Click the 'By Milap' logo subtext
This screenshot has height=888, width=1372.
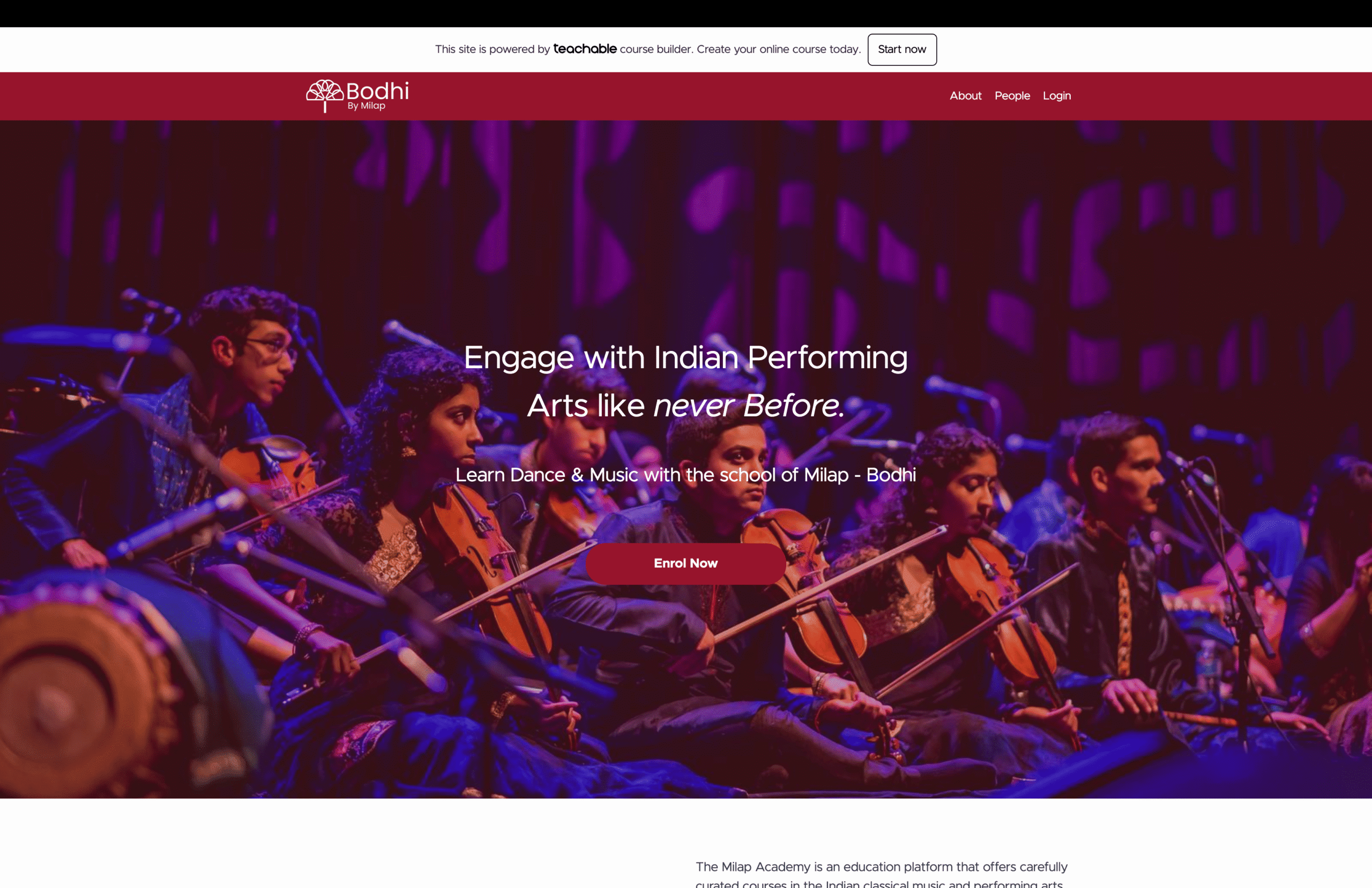[x=366, y=106]
